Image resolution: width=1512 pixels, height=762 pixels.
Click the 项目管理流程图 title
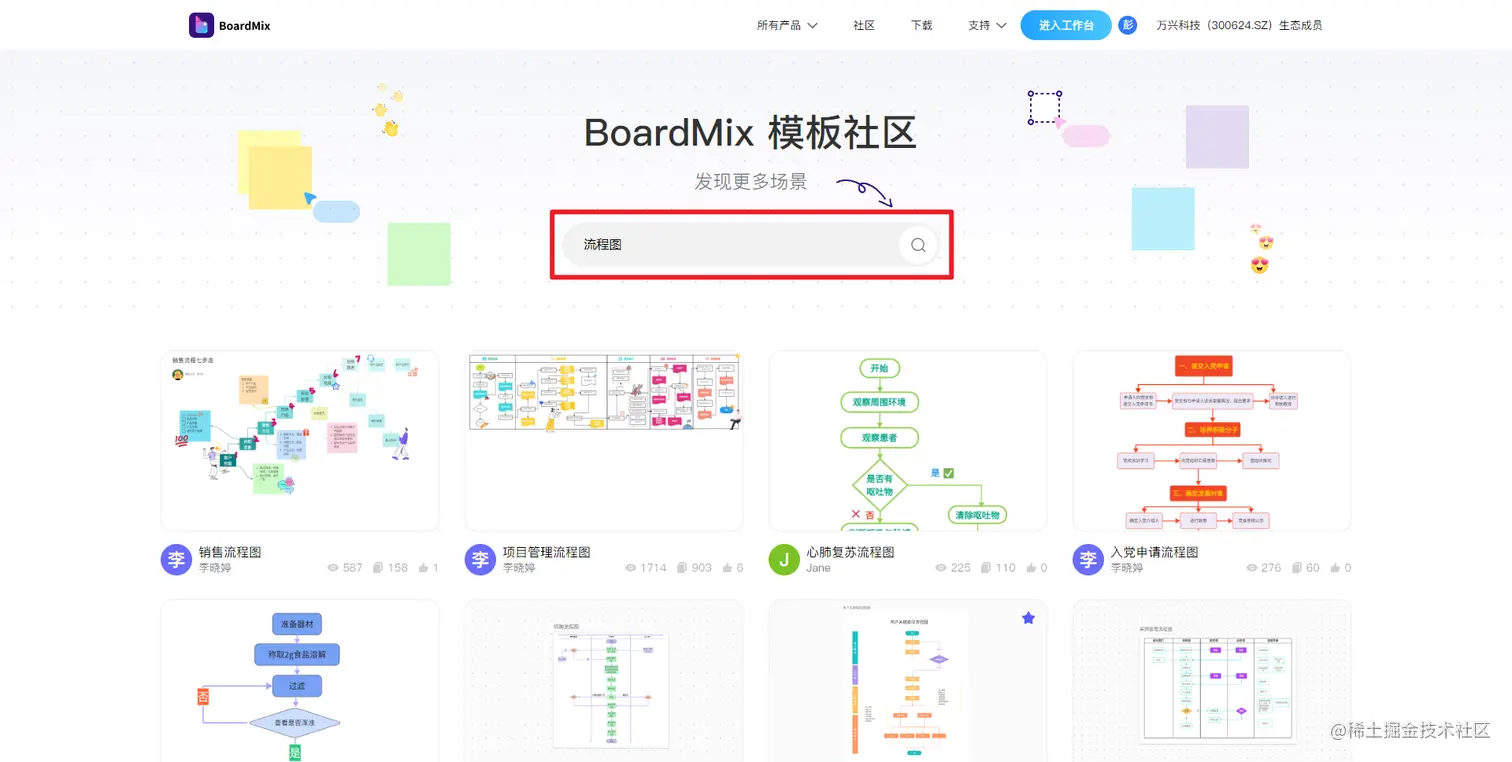[x=547, y=552]
